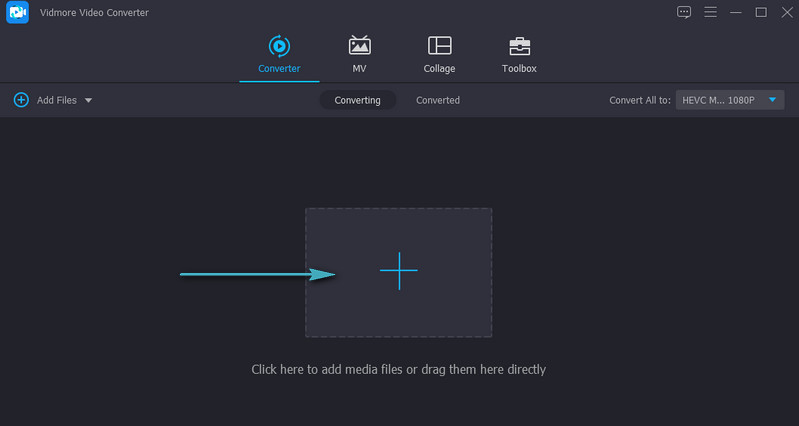Open the Toolbox briefcase icon
Screen dimensions: 799x426
click(519, 46)
